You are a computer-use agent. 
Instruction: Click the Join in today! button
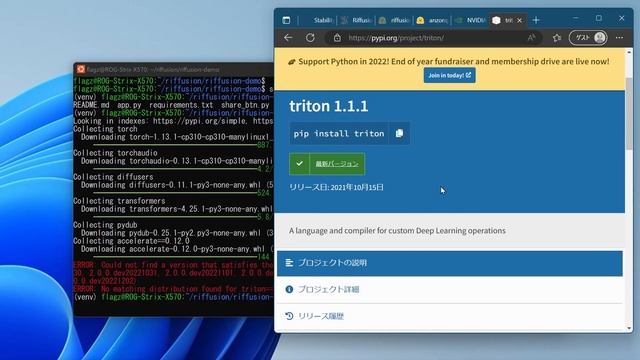[x=449, y=76]
